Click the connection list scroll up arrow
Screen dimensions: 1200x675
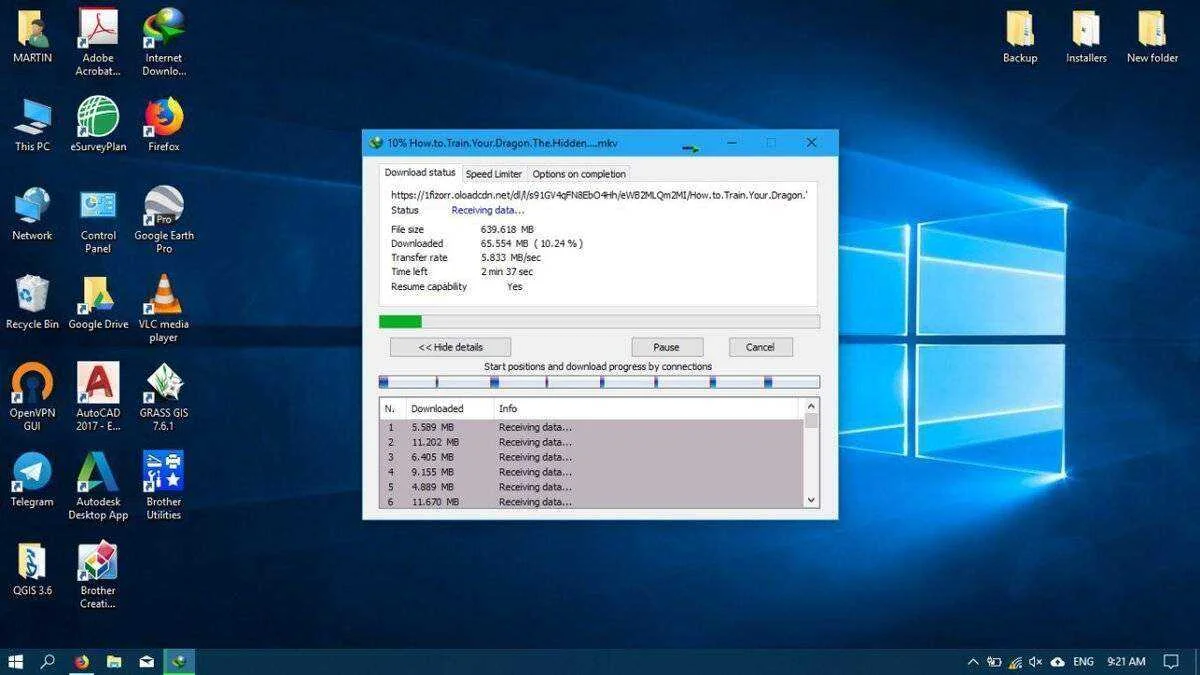(x=811, y=407)
